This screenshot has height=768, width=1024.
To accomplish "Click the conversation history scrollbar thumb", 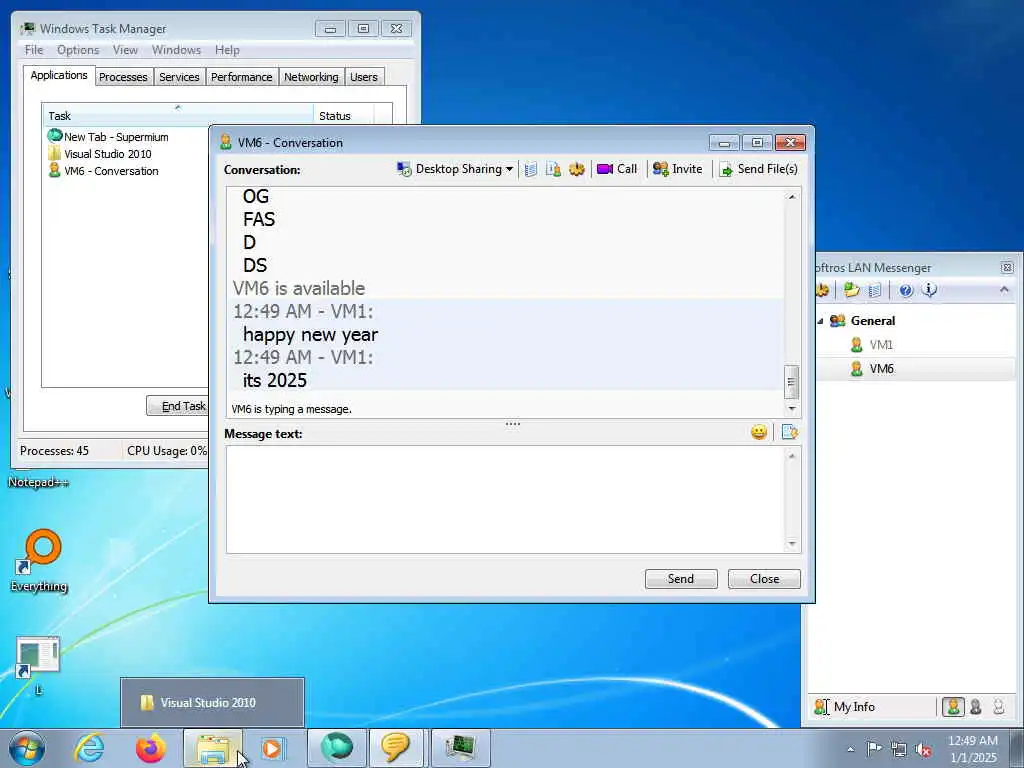I will coord(792,382).
